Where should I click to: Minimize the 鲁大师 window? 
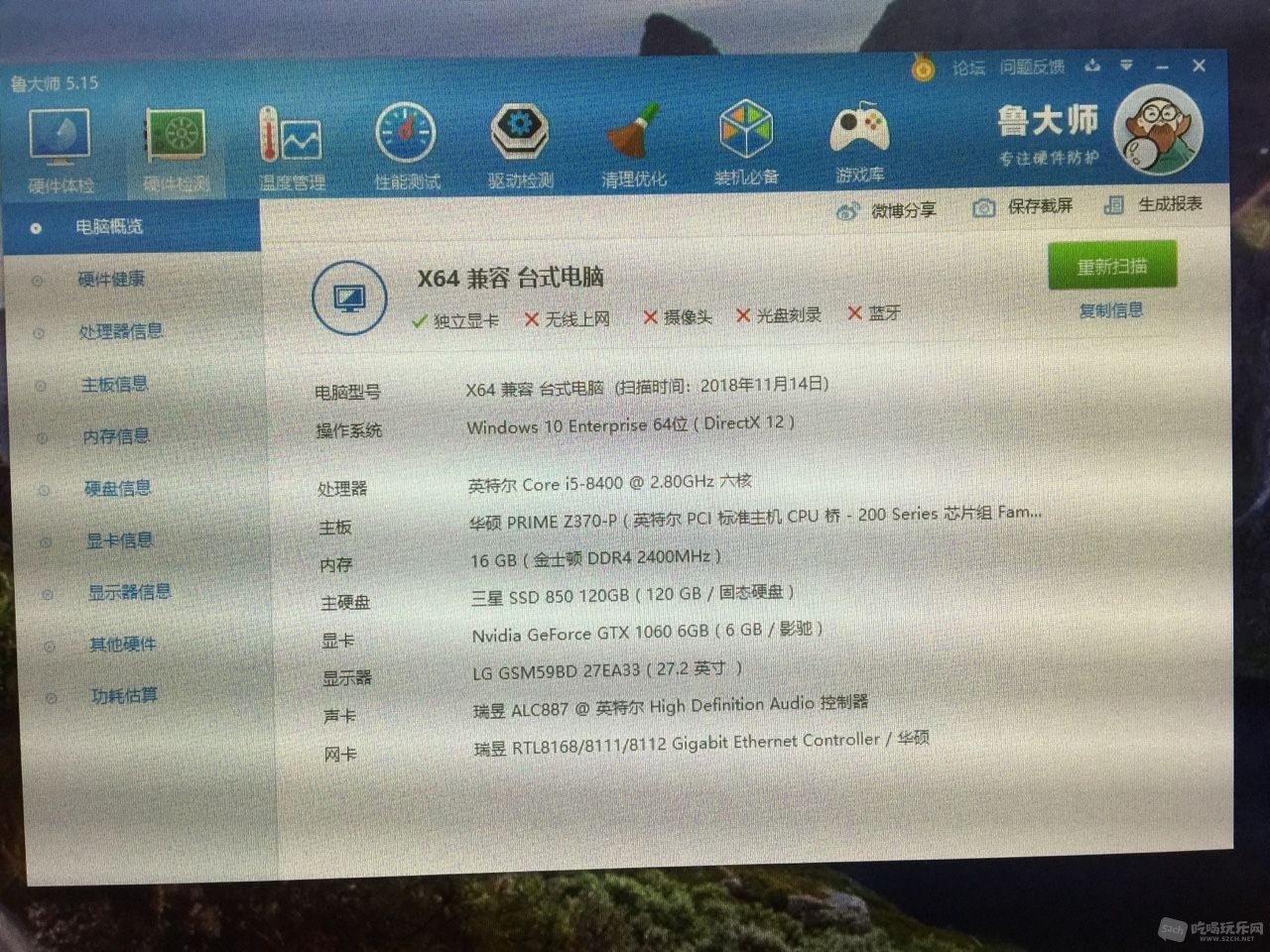tap(1163, 66)
